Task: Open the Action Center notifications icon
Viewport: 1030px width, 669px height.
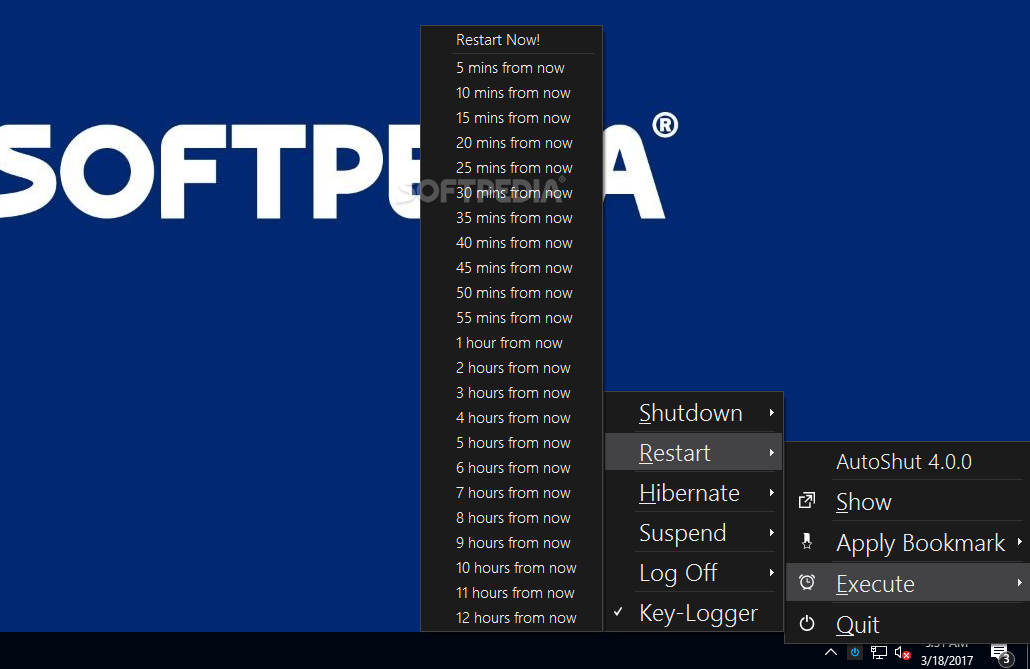Action: pos(1002,655)
